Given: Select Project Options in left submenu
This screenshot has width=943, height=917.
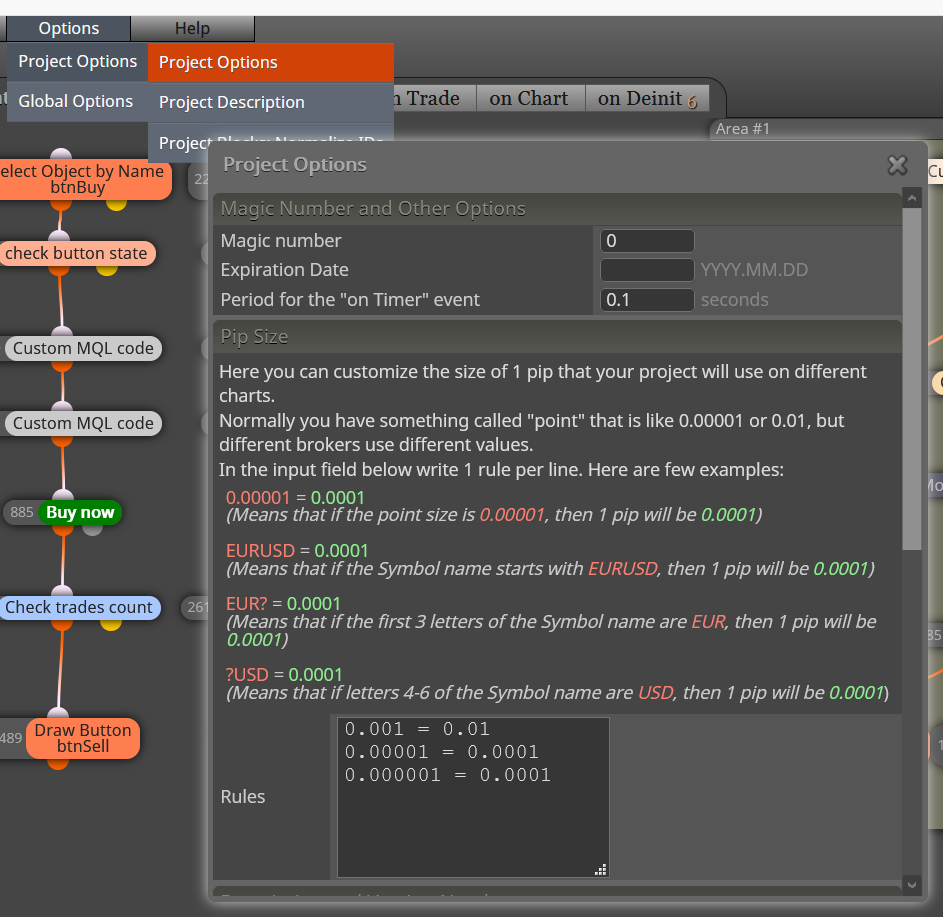Looking at the screenshot, I should pyautogui.click(x=78, y=61).
